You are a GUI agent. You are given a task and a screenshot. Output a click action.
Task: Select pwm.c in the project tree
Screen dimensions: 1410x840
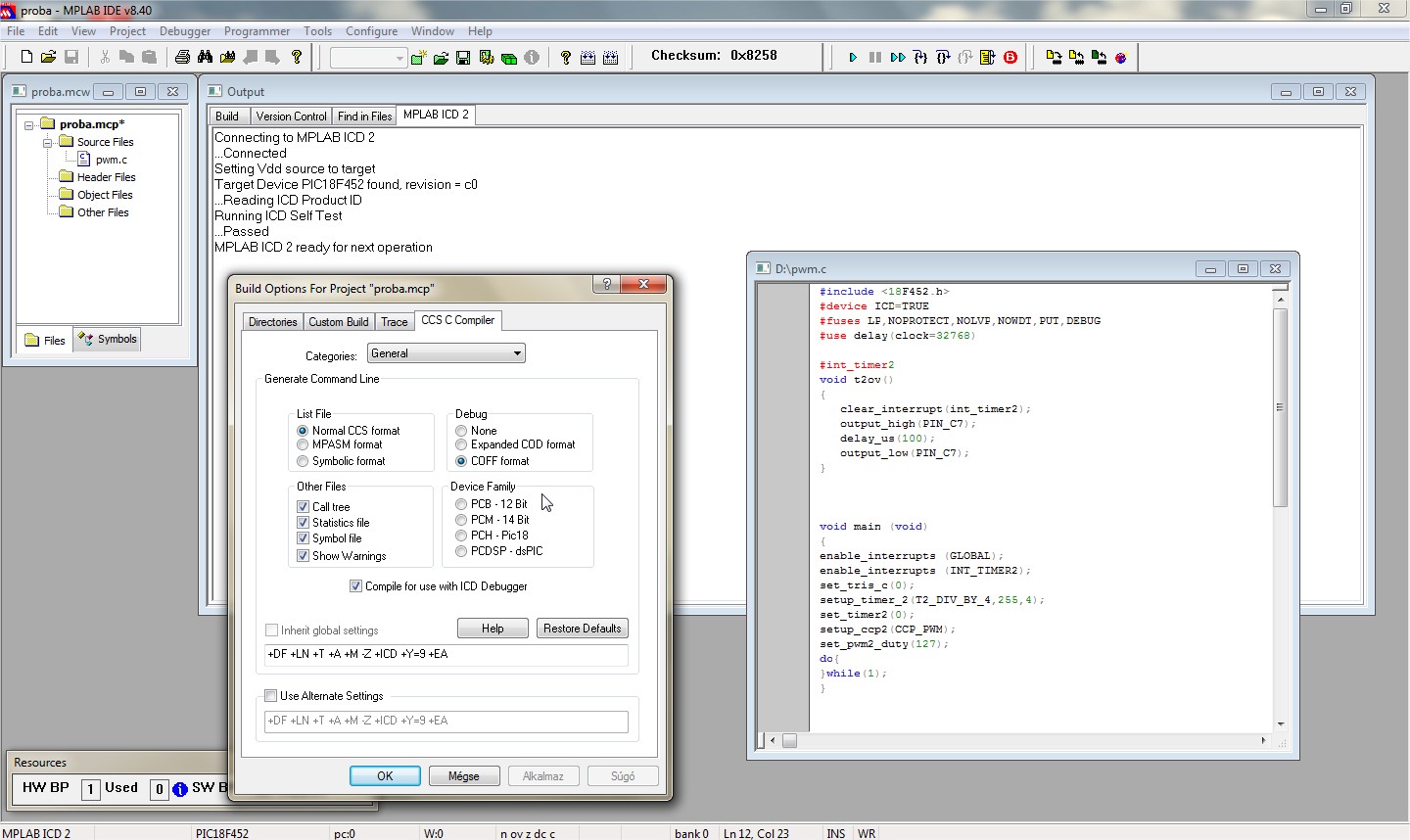[x=112, y=160]
